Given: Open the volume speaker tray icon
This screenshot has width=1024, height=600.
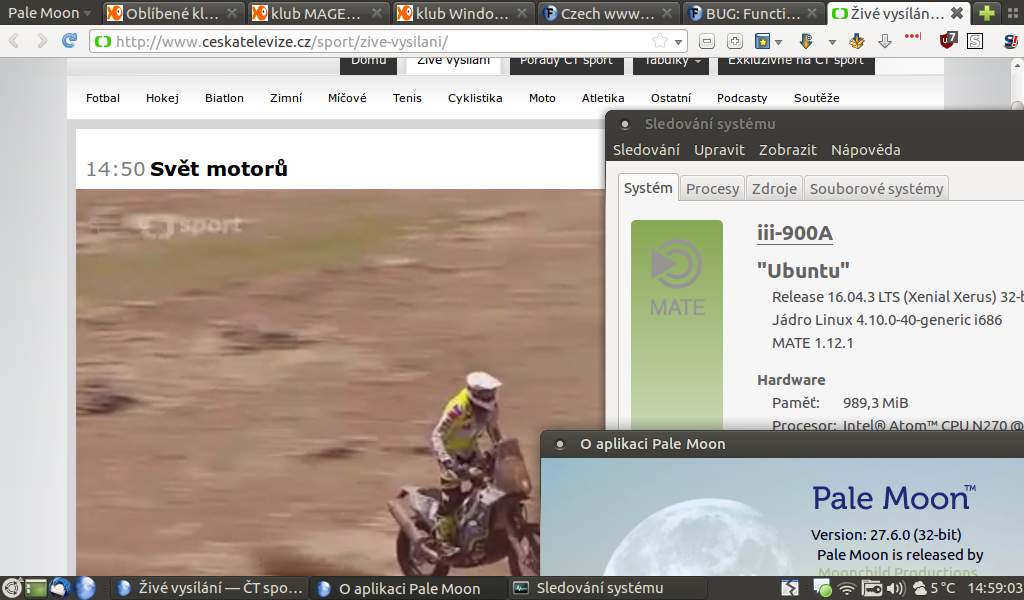Looking at the screenshot, I should click(896, 588).
